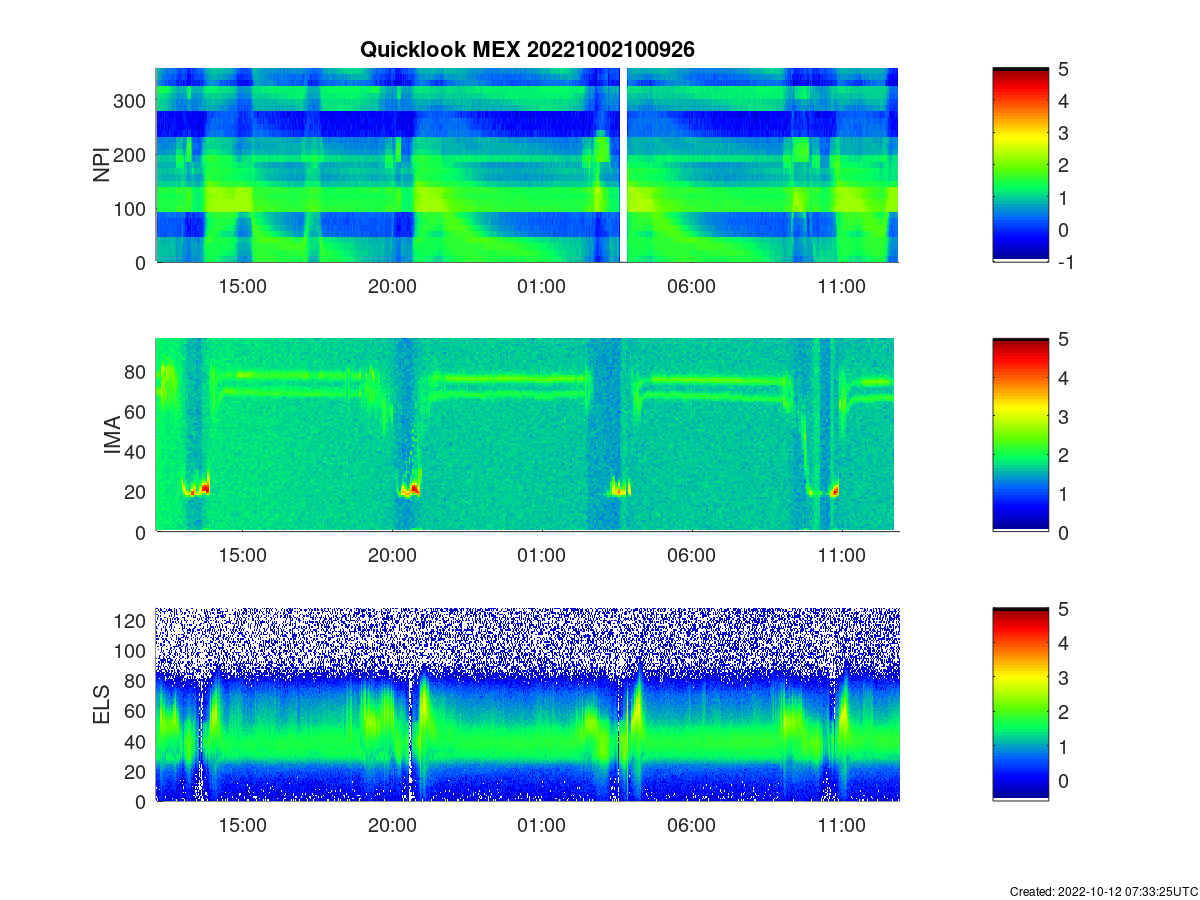
Task: Click the '20:00' label under NPI plot
Action: pyautogui.click(x=392, y=286)
